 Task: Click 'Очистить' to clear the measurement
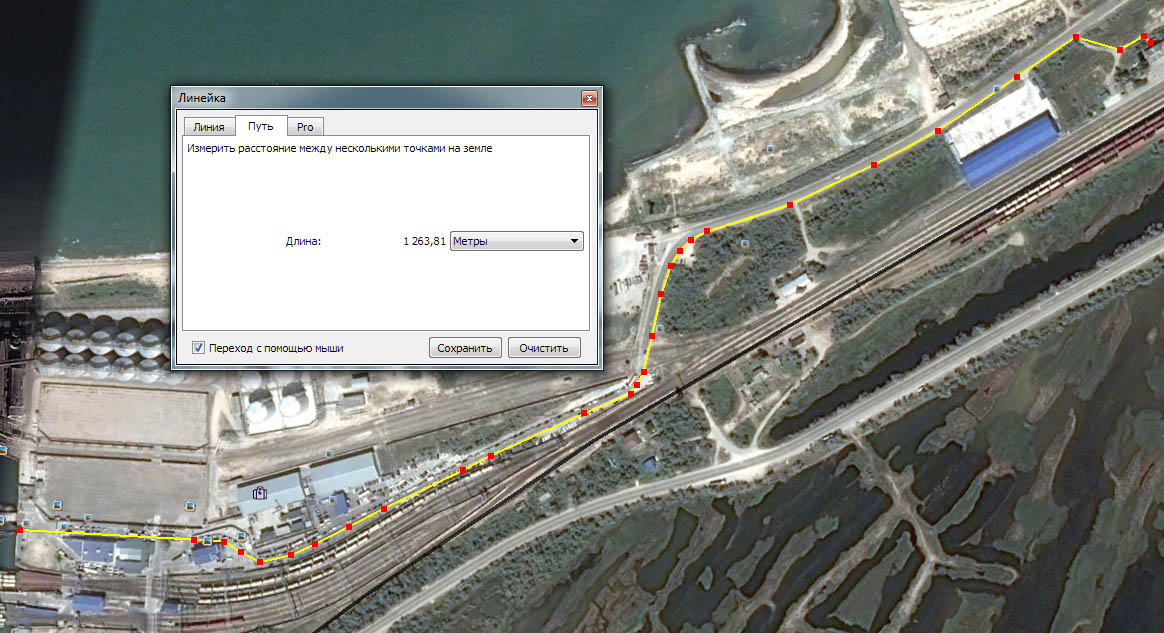click(x=543, y=348)
